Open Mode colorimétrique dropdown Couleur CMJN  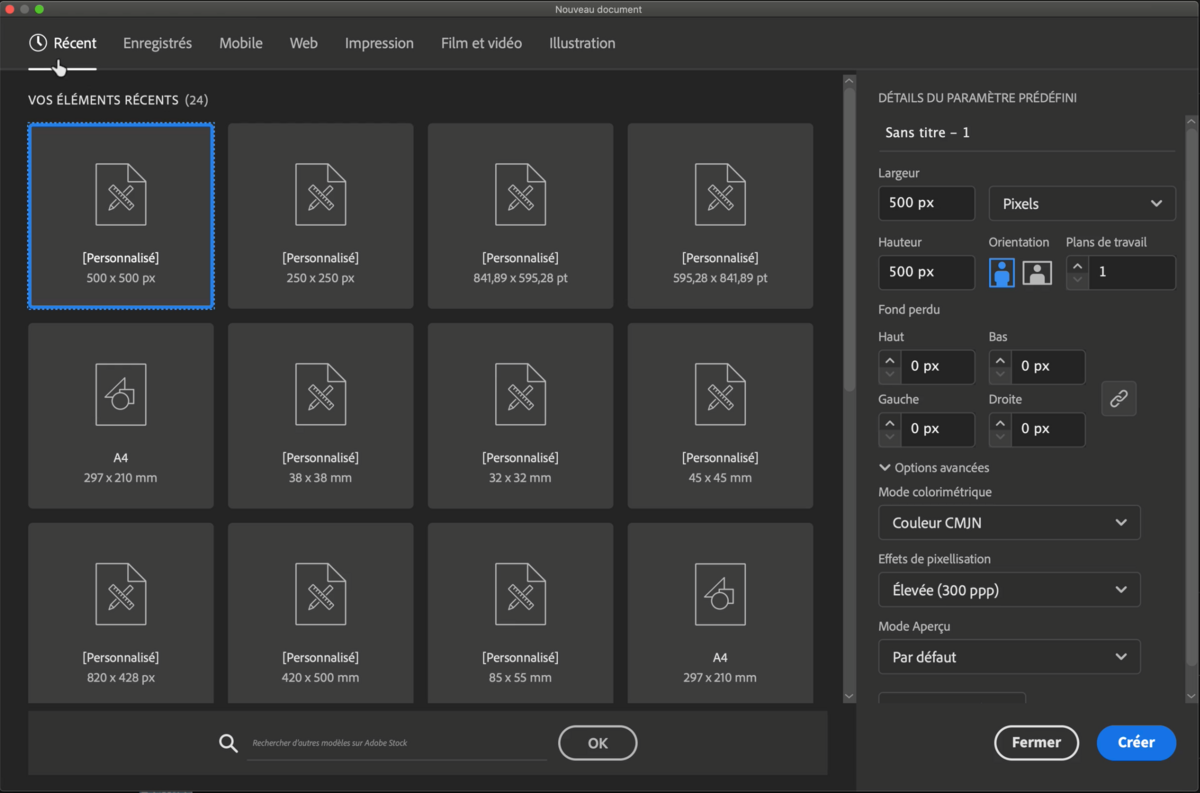pyautogui.click(x=1009, y=523)
